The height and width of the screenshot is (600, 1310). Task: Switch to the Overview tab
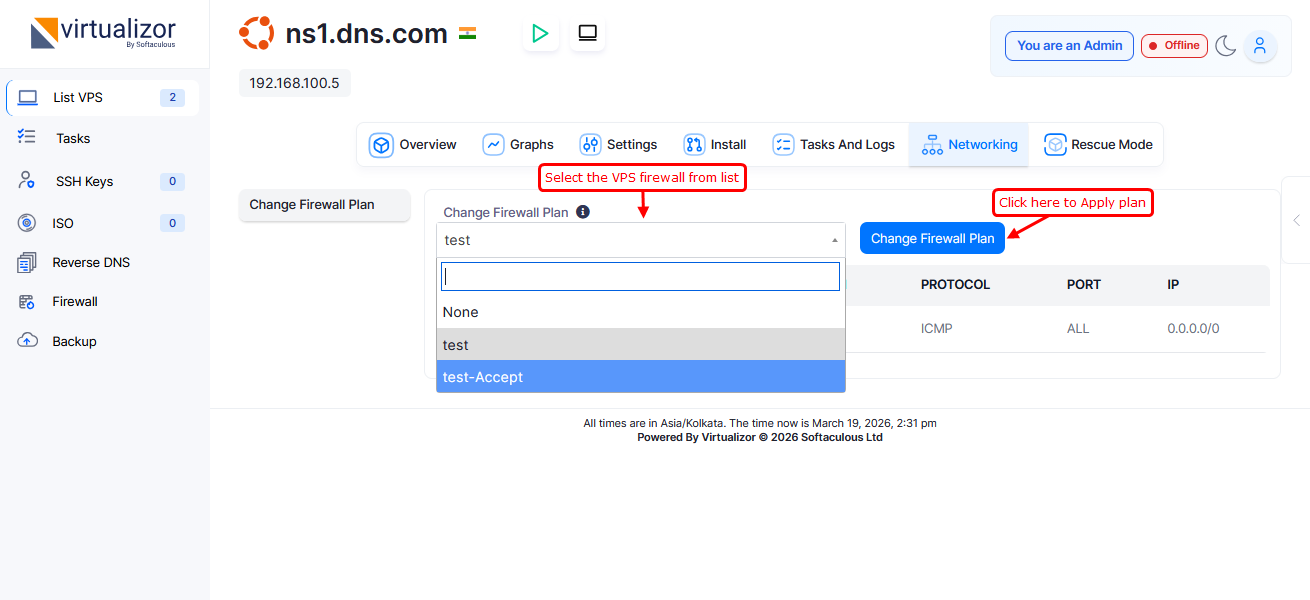(x=413, y=145)
